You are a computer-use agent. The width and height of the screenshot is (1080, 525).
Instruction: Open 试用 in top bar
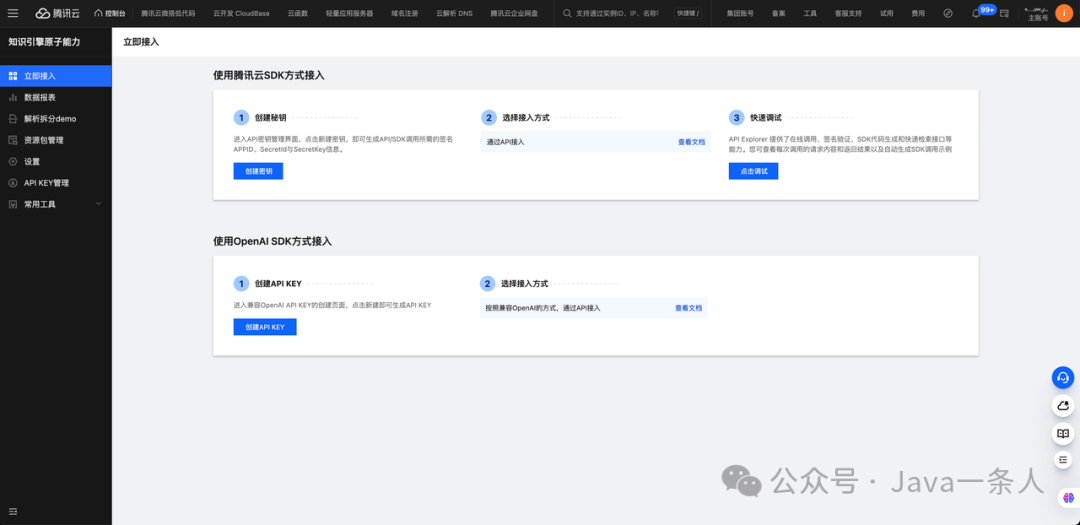point(886,13)
